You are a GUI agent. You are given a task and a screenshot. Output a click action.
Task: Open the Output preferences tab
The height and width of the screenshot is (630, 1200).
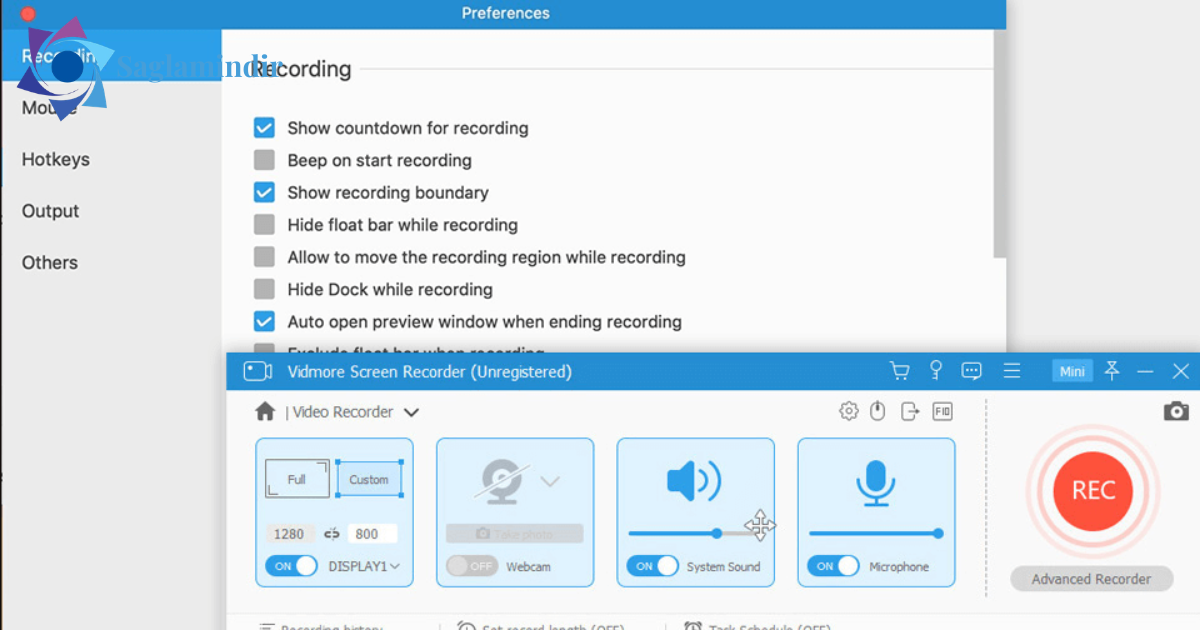click(50, 211)
